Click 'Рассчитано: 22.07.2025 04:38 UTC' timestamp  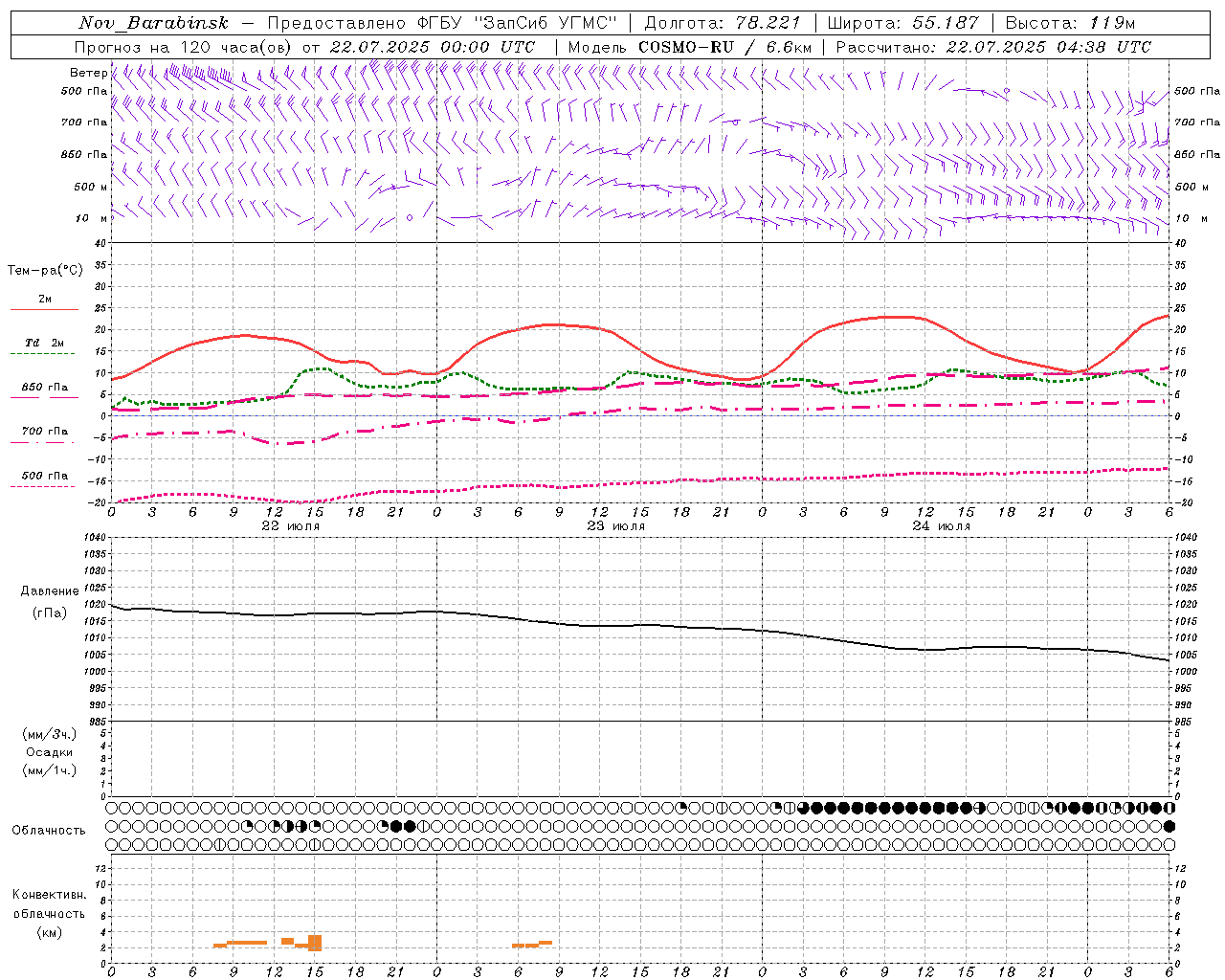[993, 47]
